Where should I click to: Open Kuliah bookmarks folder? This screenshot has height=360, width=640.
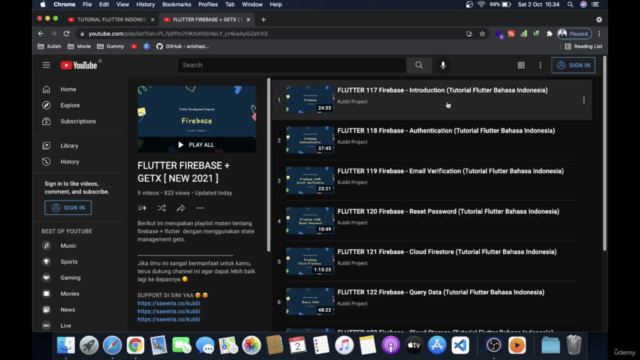point(49,47)
